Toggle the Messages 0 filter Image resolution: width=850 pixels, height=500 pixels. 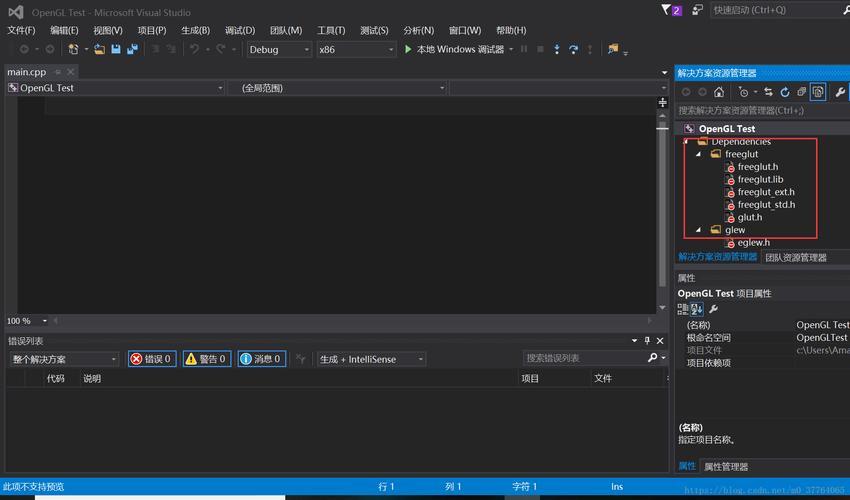(x=261, y=359)
